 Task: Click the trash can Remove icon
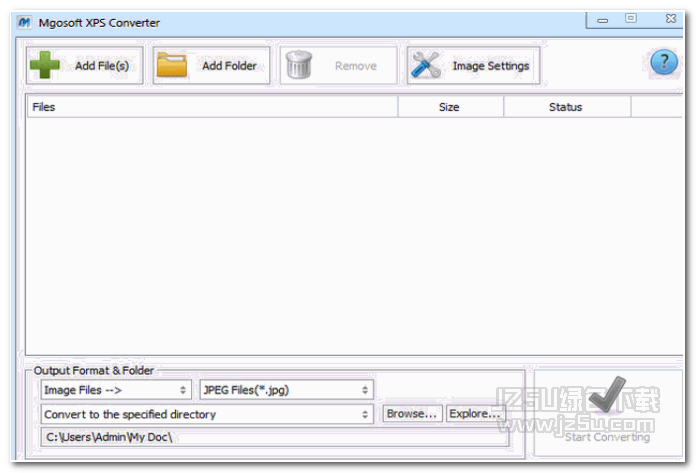(299, 65)
